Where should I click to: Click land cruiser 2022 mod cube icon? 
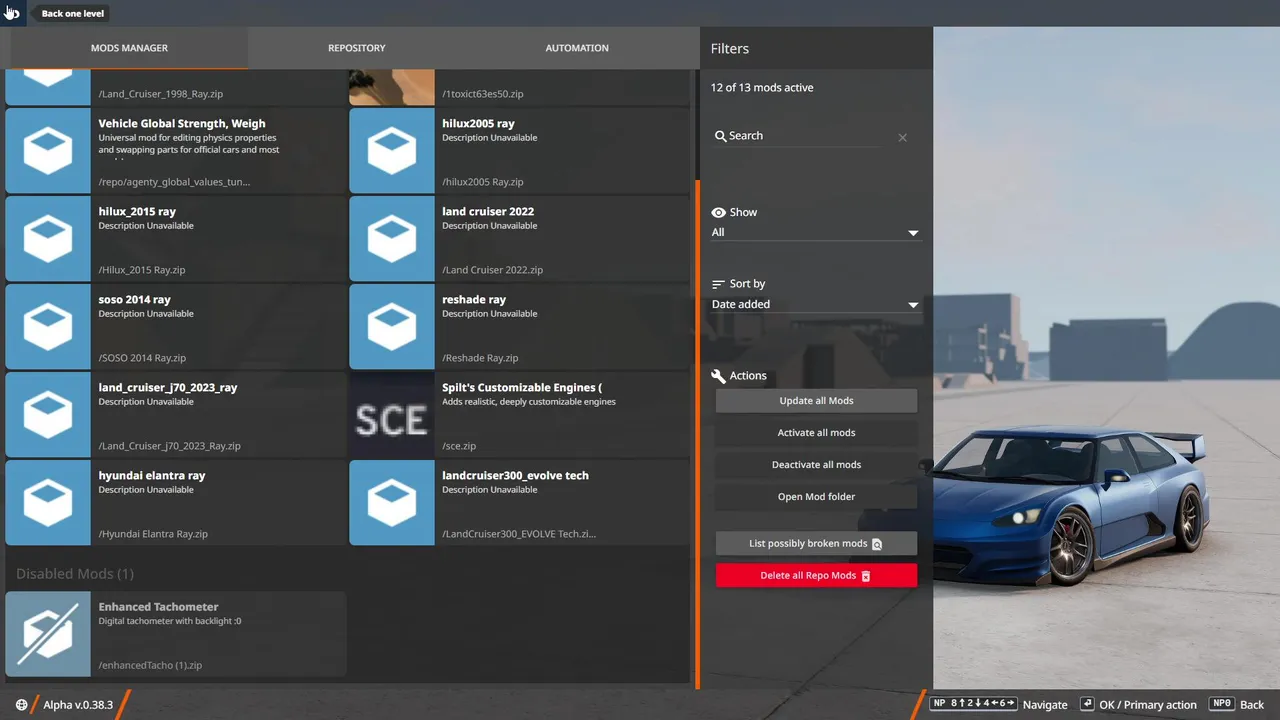[392, 239]
